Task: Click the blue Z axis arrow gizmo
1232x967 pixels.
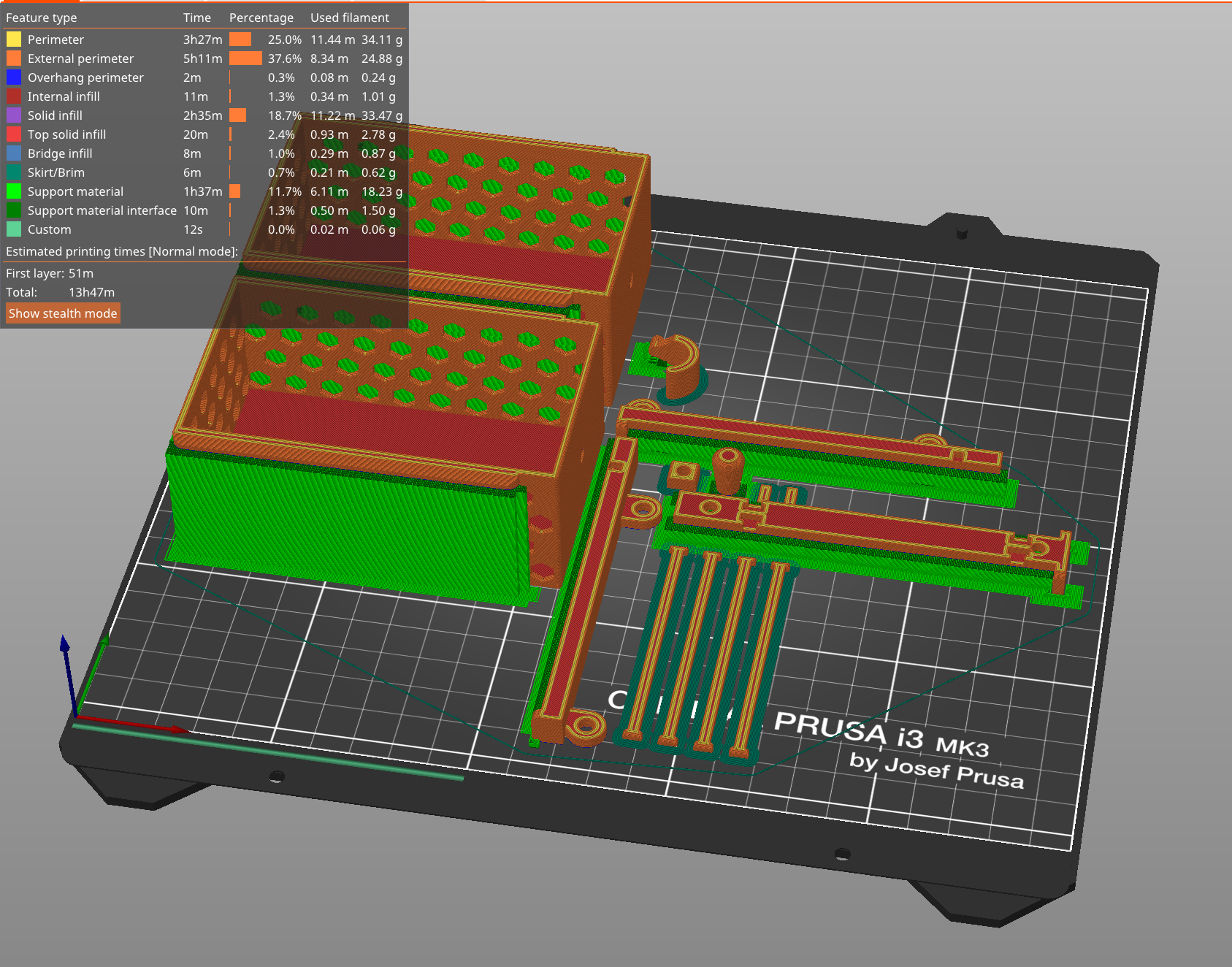Action: [x=68, y=676]
